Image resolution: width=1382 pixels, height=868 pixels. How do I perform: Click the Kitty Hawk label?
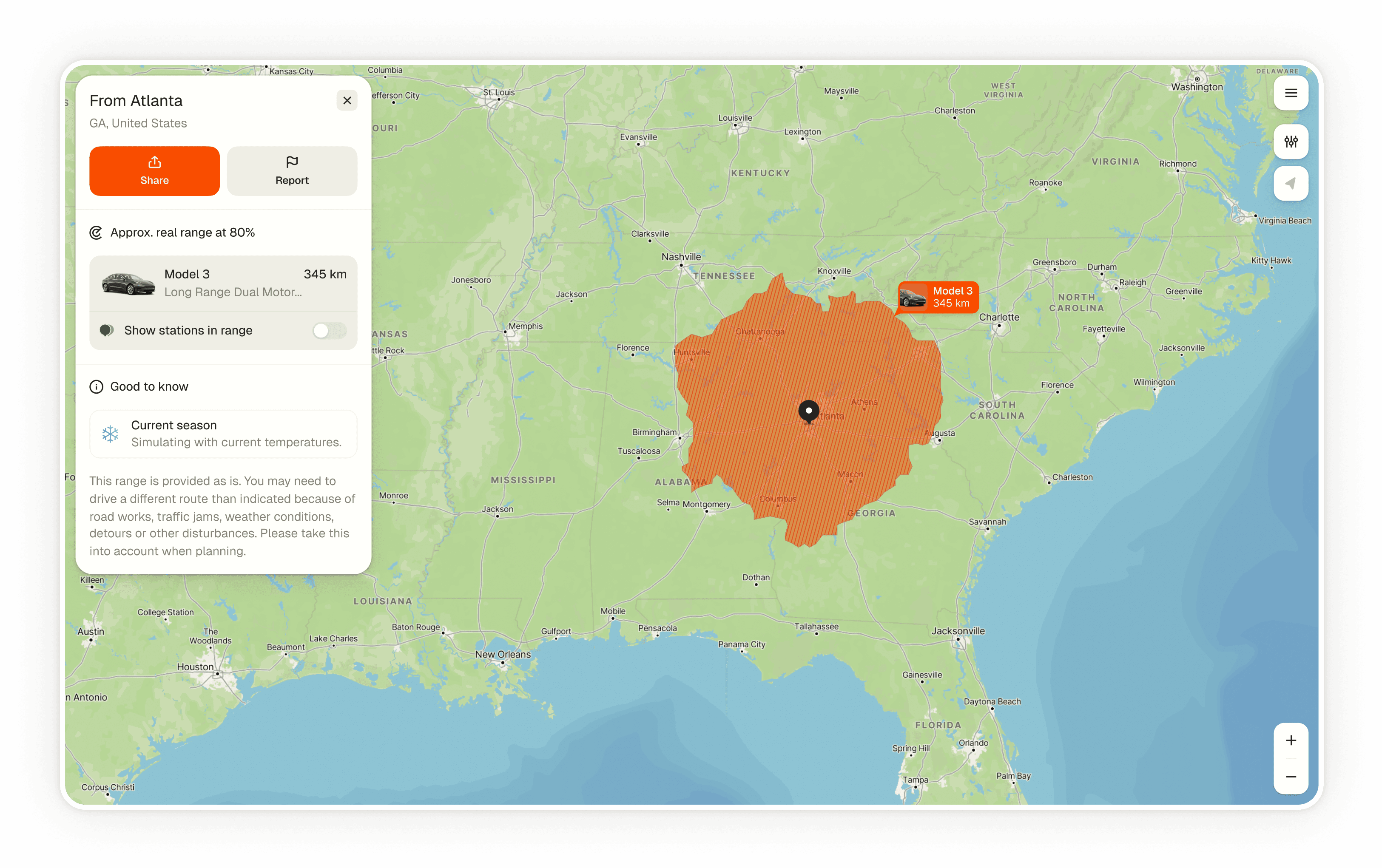tap(1271, 261)
